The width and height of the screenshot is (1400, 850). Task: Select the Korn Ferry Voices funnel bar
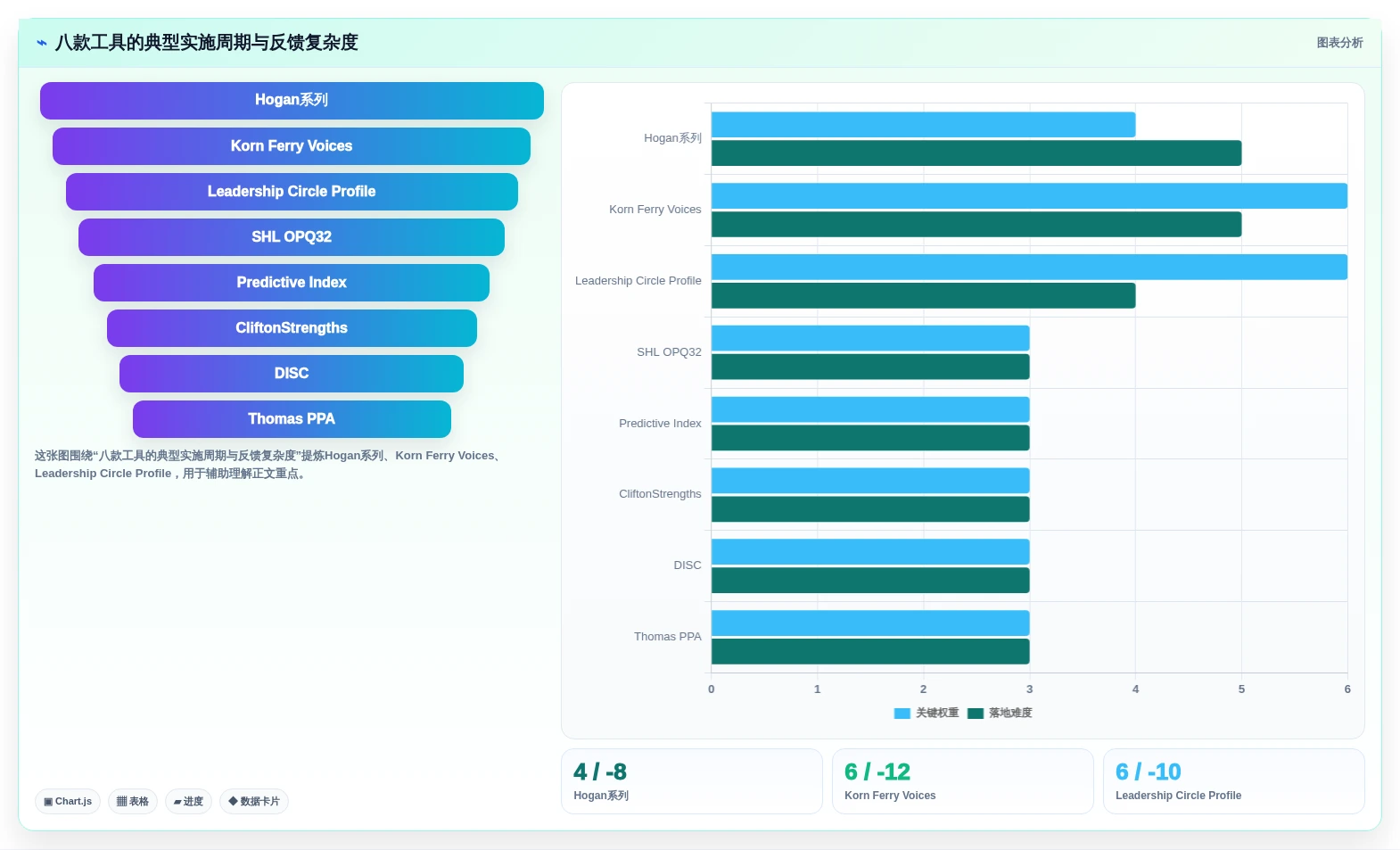coord(292,146)
